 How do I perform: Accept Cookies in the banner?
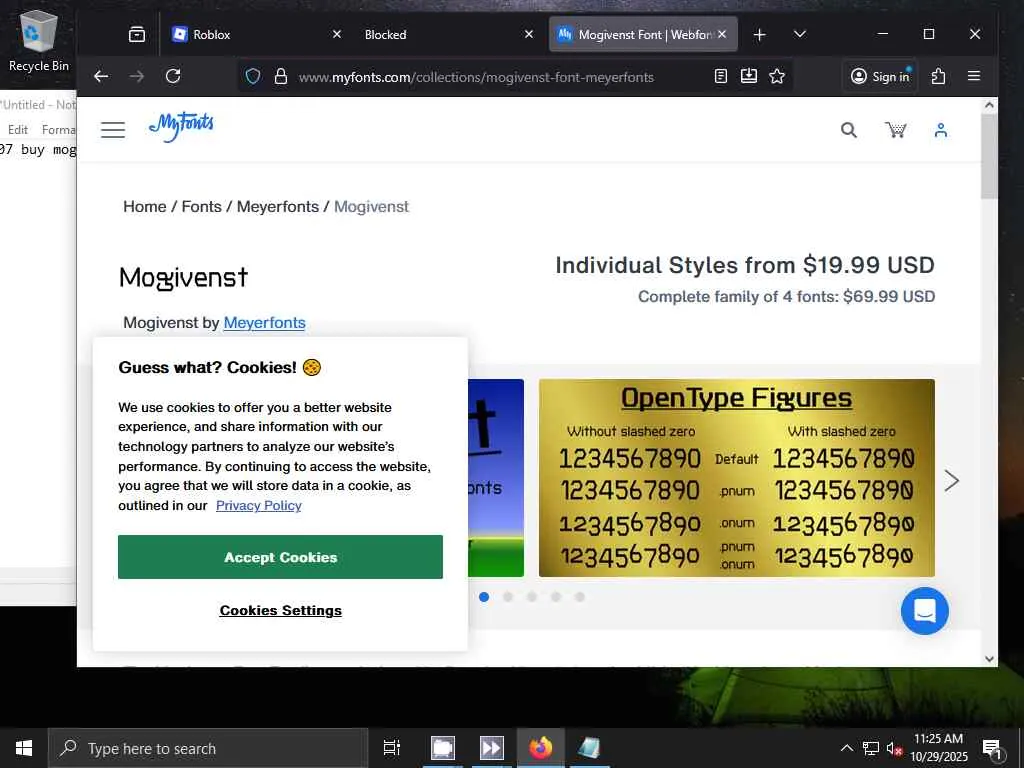[280, 557]
